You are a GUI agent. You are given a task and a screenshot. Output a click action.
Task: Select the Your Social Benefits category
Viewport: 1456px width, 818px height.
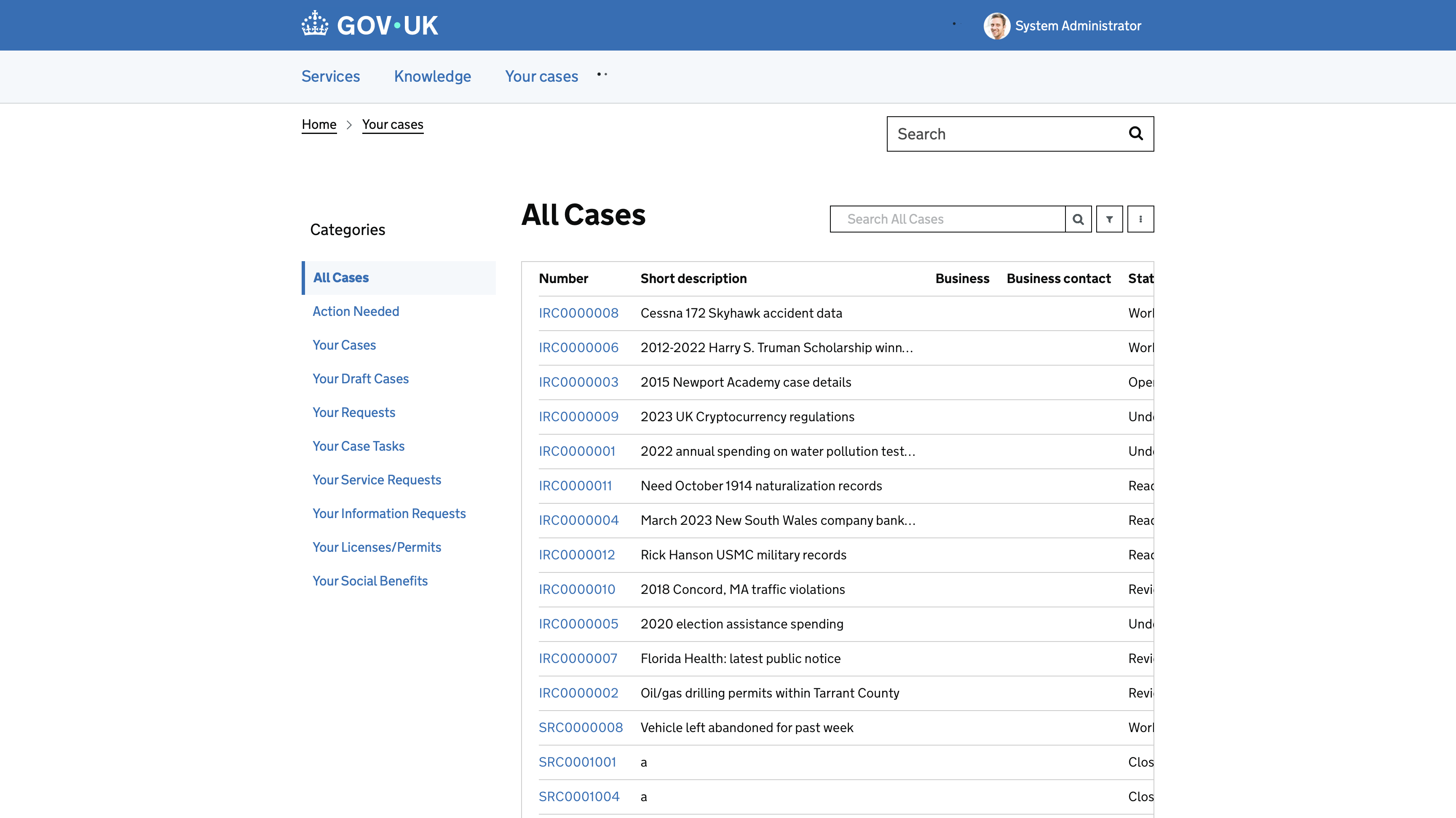pyautogui.click(x=369, y=581)
